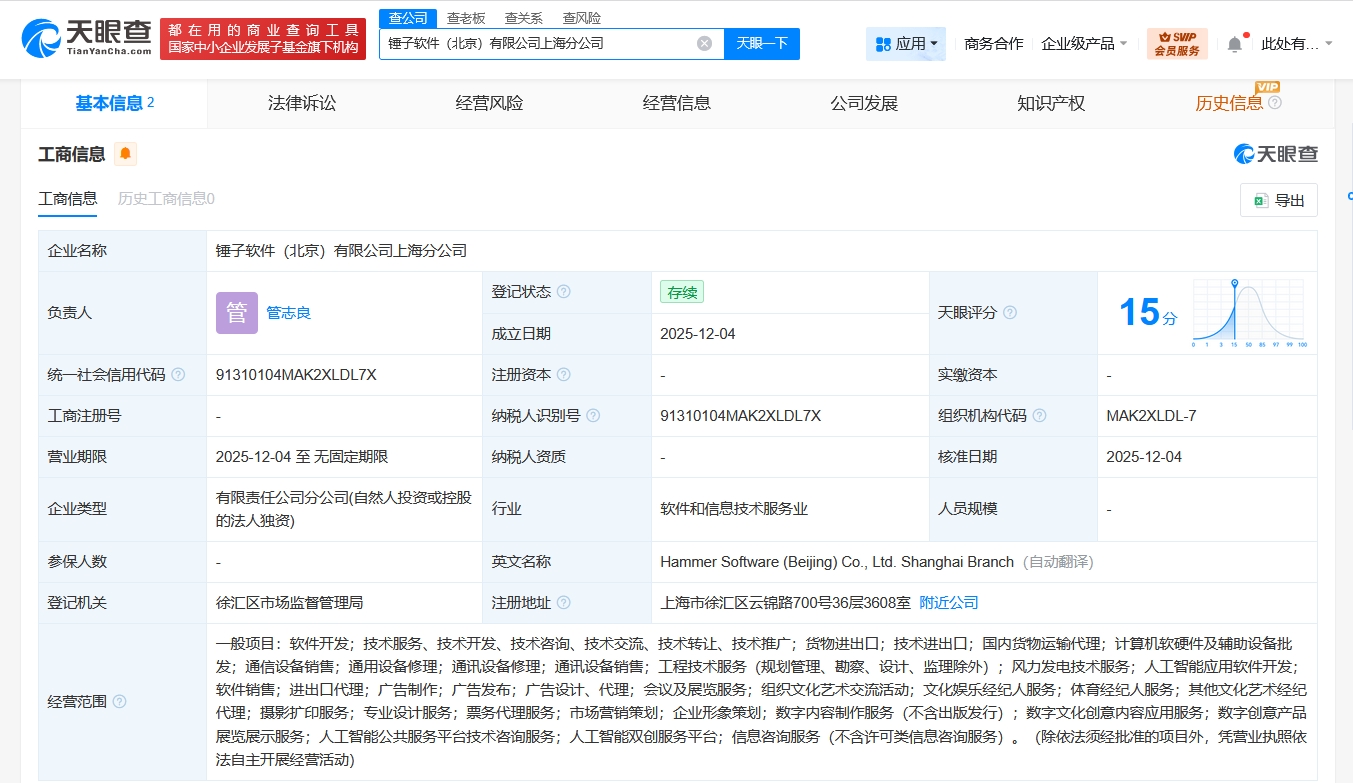Click the 管 avatar of 管志良
Viewport: 1353px width, 783px height.
[236, 312]
